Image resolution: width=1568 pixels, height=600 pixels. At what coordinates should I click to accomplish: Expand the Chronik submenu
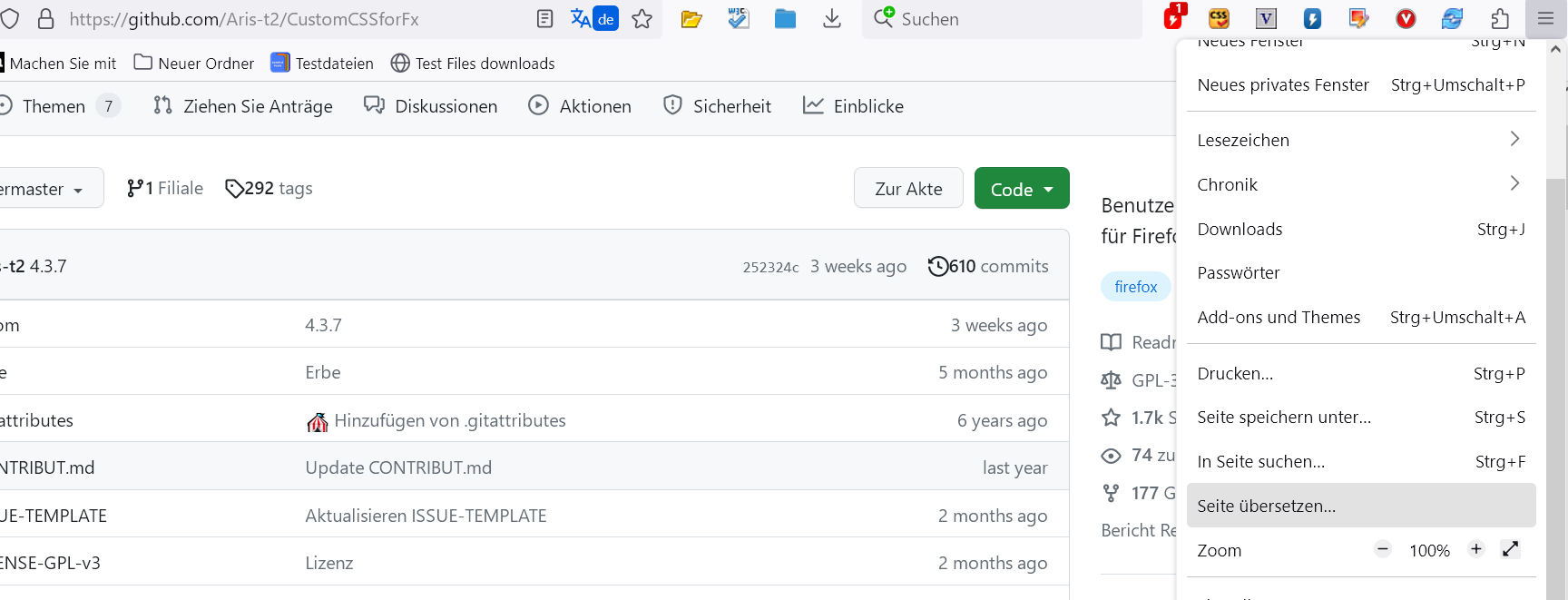(x=1360, y=184)
